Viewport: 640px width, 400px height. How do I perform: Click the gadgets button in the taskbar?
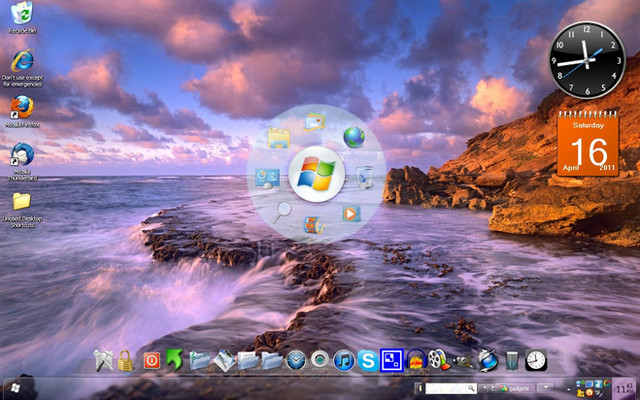point(515,388)
